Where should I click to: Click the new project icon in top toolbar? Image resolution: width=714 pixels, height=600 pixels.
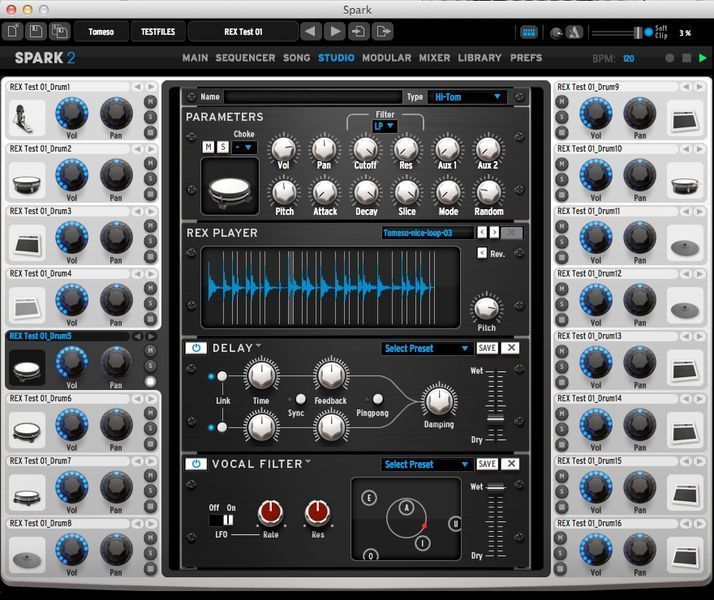[13, 32]
